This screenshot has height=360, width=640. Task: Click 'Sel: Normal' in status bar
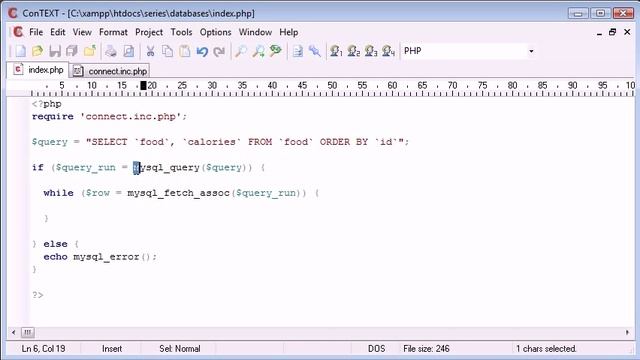[x=180, y=349]
